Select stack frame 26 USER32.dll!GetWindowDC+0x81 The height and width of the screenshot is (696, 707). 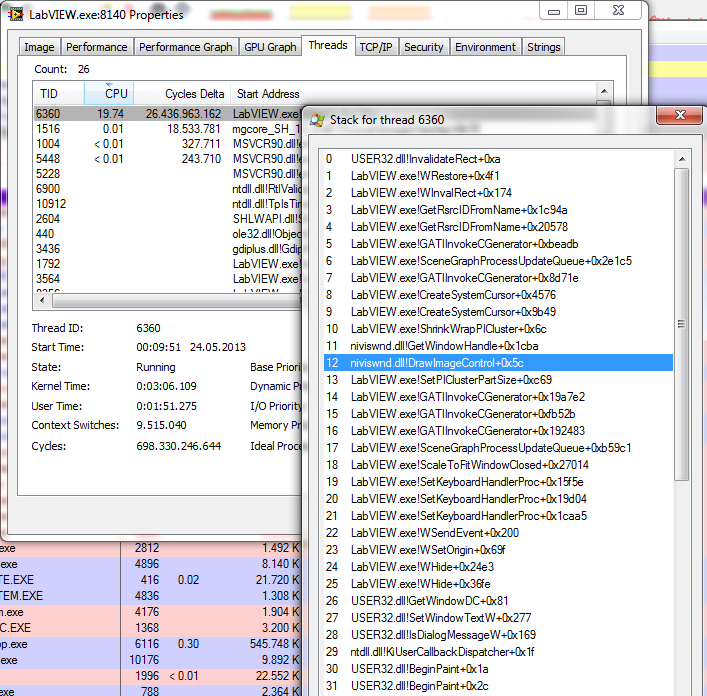click(498, 601)
